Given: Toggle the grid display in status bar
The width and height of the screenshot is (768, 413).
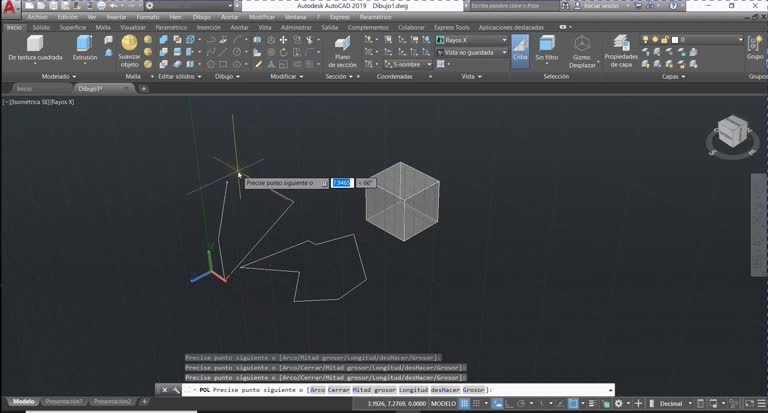Looking at the screenshot, I should click(x=464, y=404).
